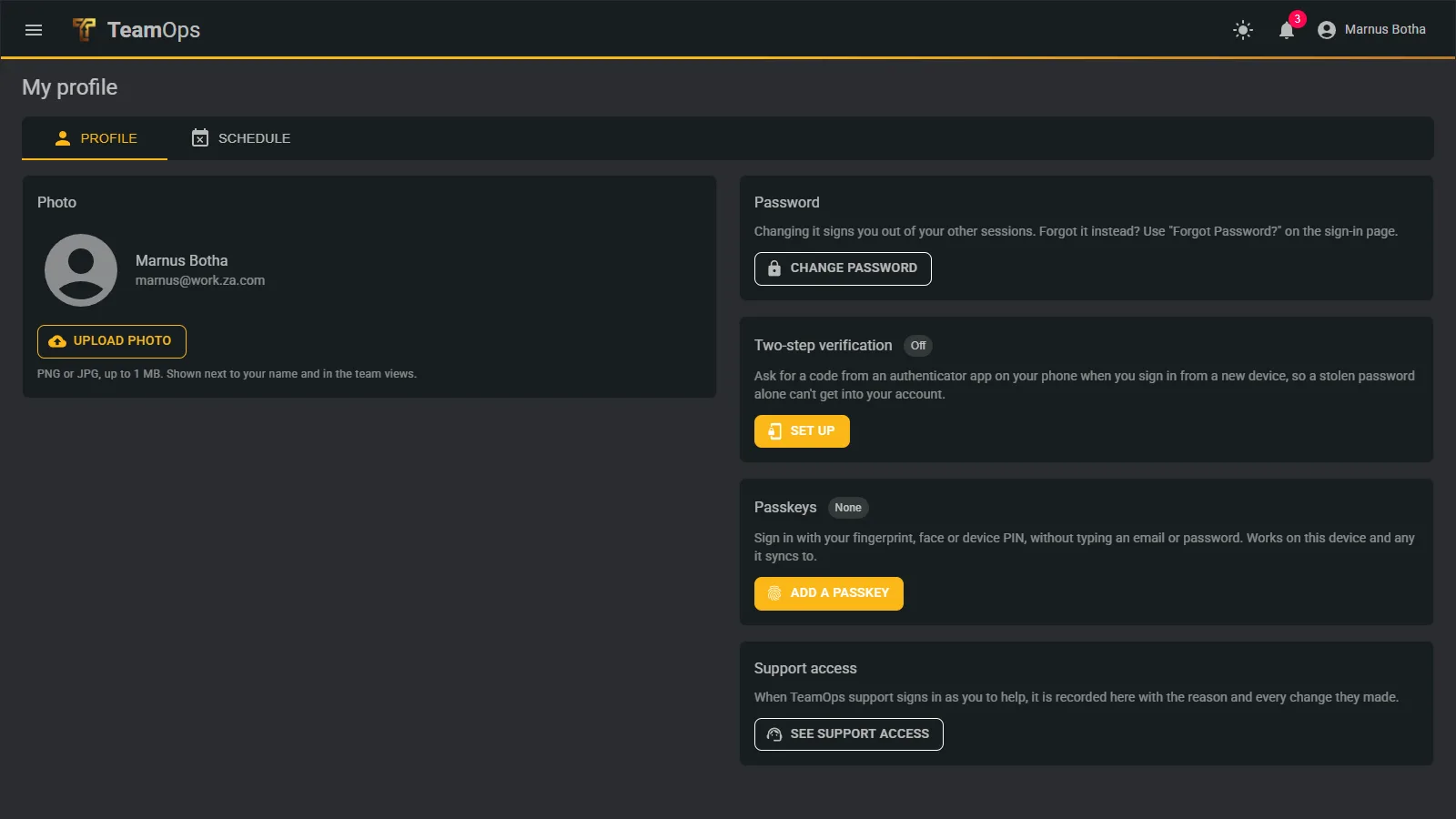Click the My profile page heading
The image size is (1456, 819).
click(70, 87)
